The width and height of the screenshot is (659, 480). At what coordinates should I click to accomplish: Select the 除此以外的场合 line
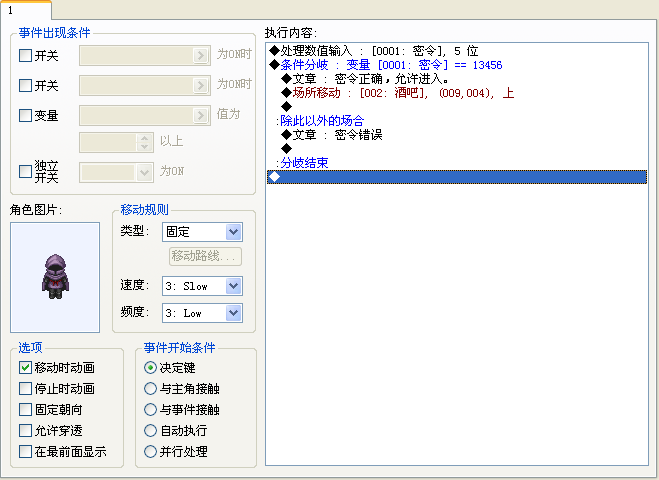coord(457,121)
